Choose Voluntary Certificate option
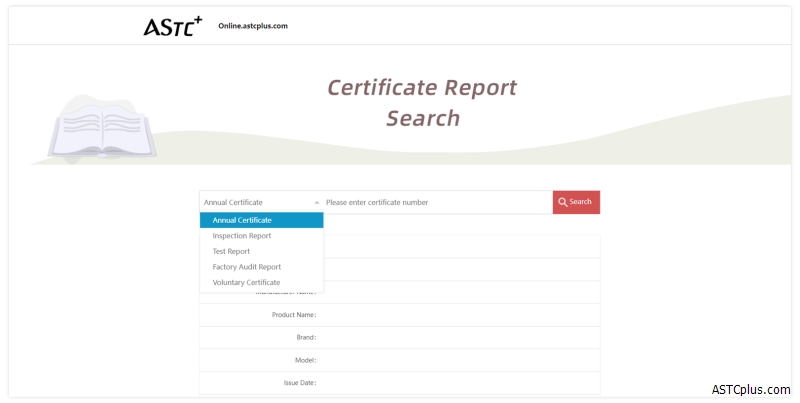This screenshot has width=800, height=403. 246,282
